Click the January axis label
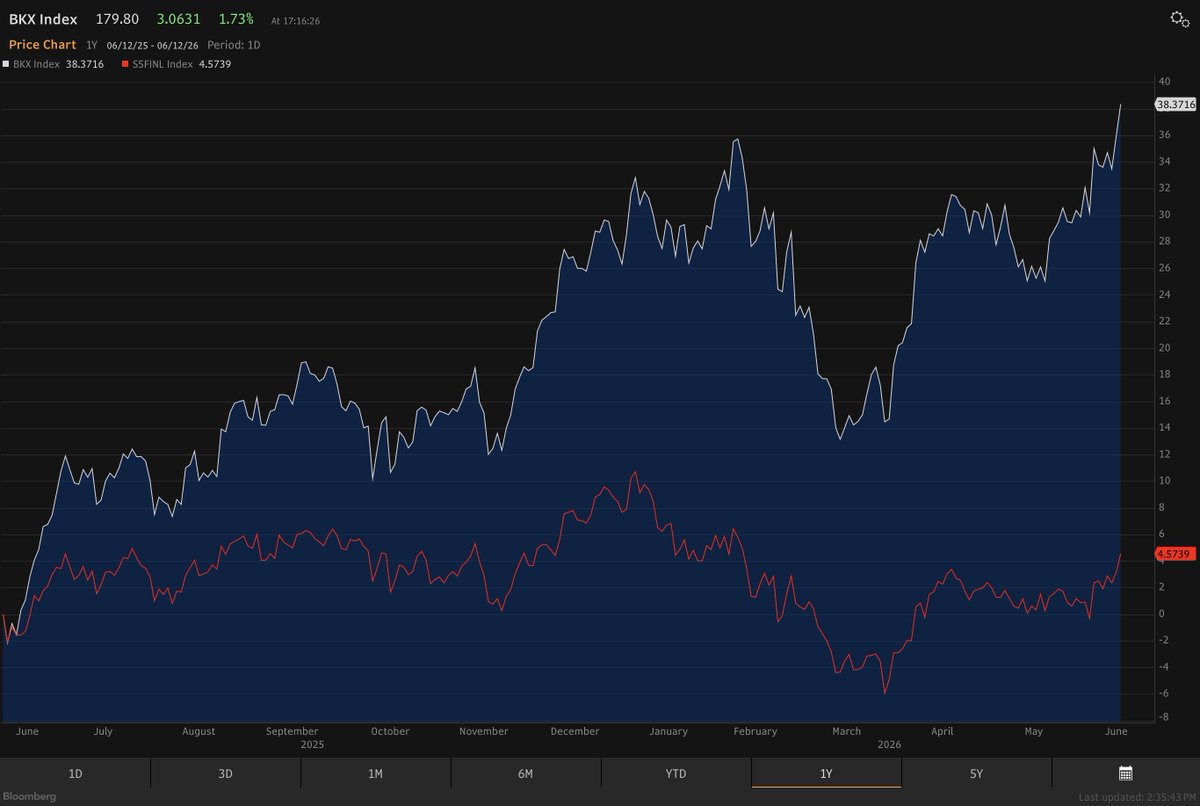The height and width of the screenshot is (806, 1200). (668, 731)
